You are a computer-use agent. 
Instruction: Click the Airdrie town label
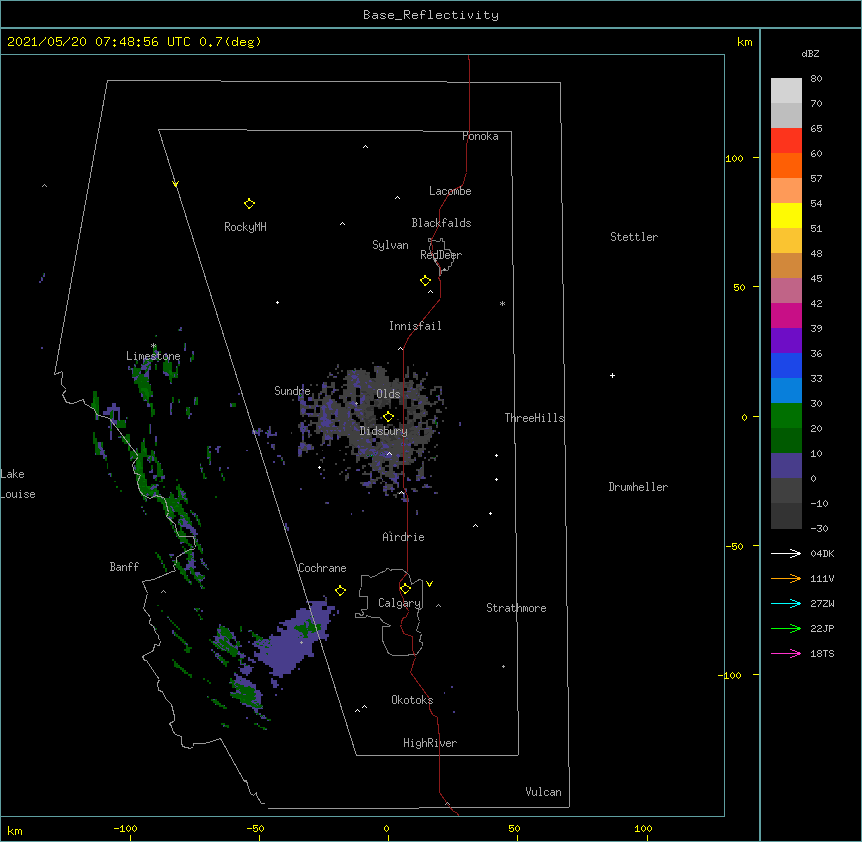click(x=403, y=537)
